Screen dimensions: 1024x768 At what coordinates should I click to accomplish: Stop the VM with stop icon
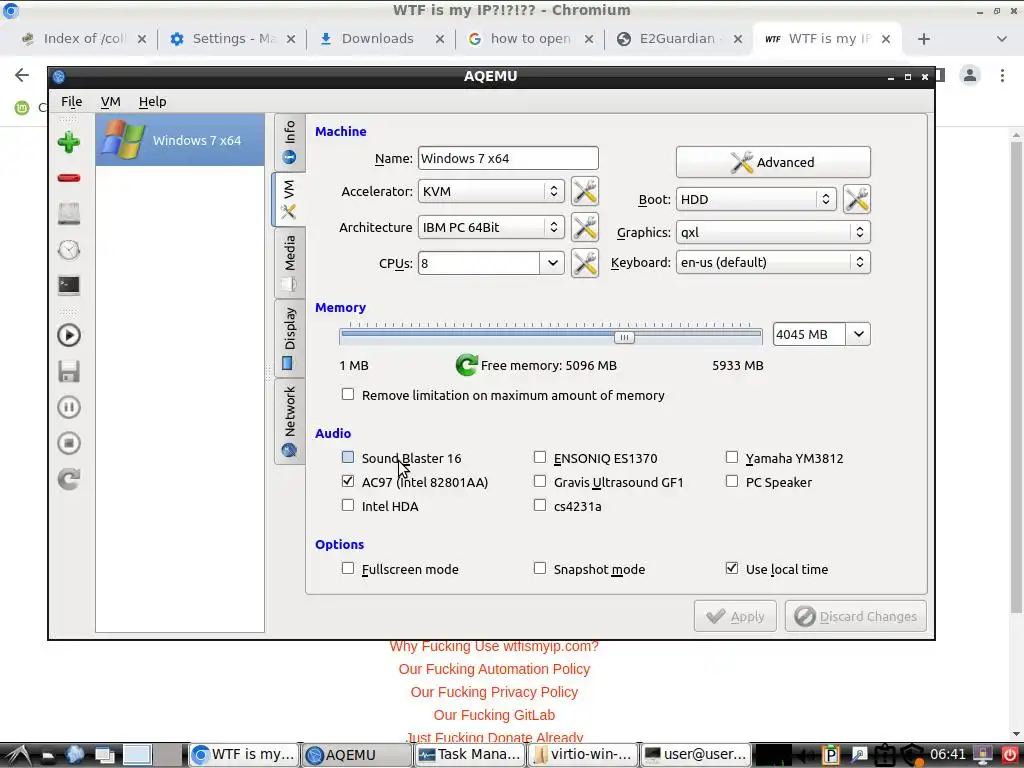click(69, 443)
